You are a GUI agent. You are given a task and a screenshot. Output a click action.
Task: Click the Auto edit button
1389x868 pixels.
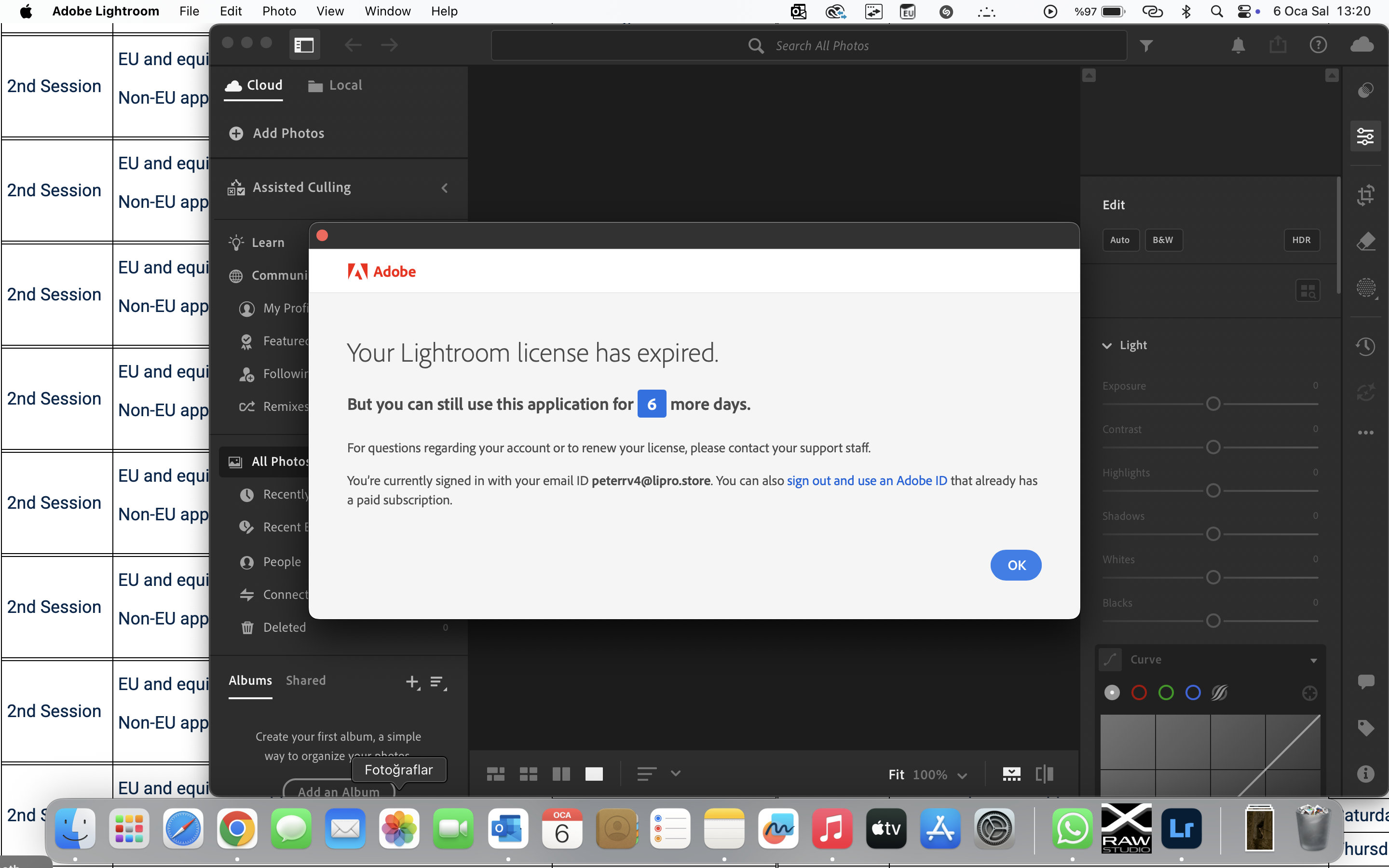(1120, 240)
